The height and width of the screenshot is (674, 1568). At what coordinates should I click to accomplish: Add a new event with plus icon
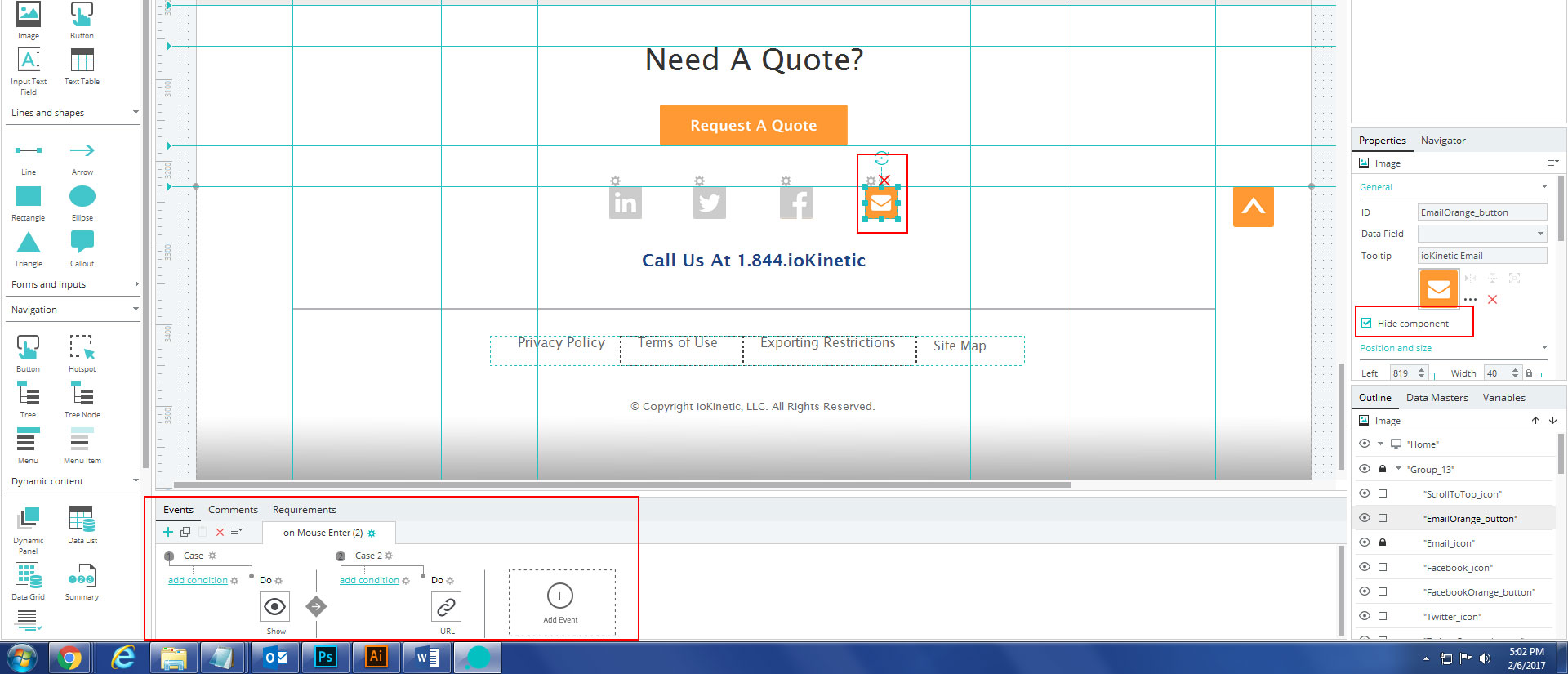coord(560,596)
